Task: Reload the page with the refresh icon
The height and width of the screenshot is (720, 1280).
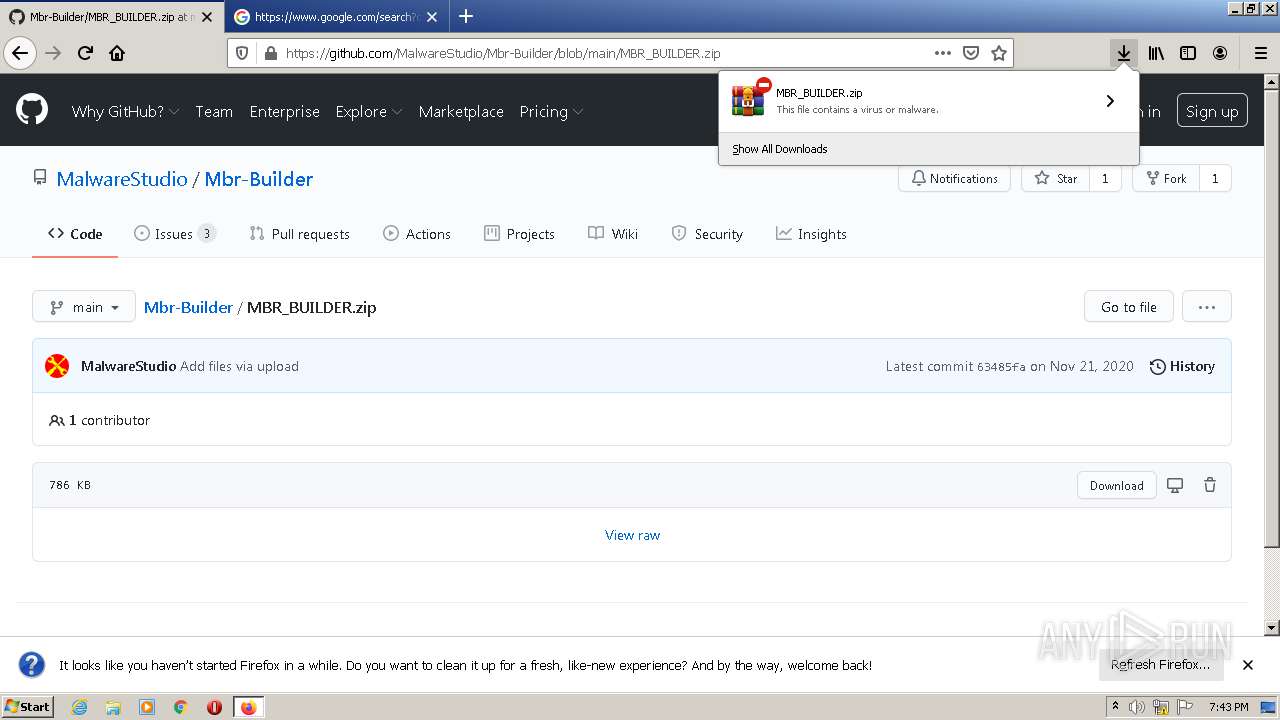Action: [85, 53]
